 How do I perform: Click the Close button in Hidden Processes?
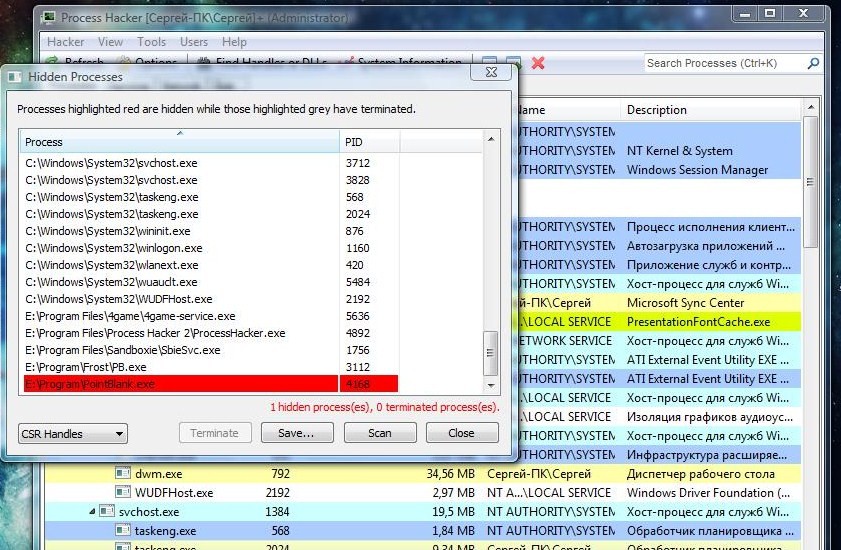pos(462,432)
